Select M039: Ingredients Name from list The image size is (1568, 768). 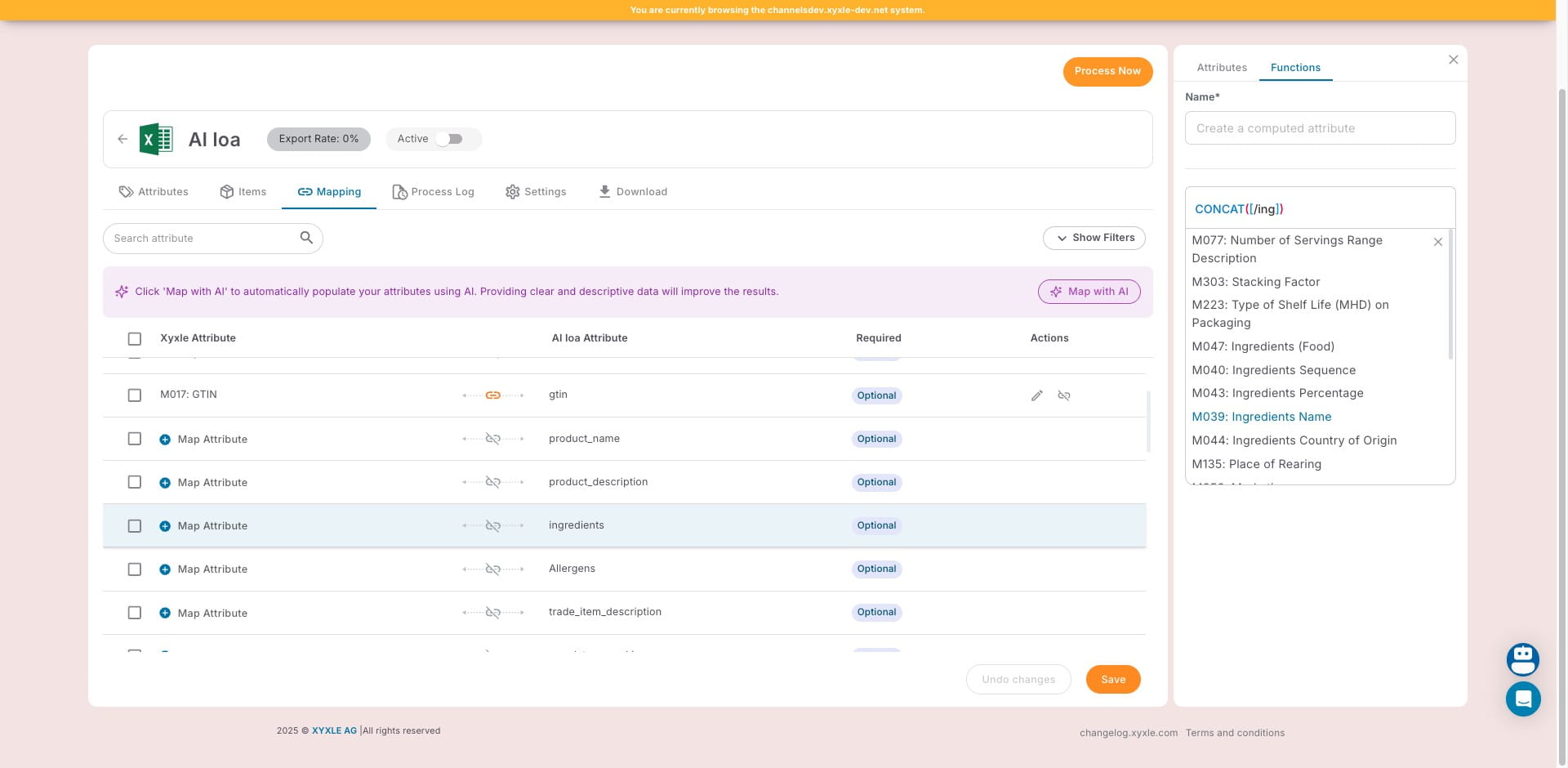tap(1261, 417)
